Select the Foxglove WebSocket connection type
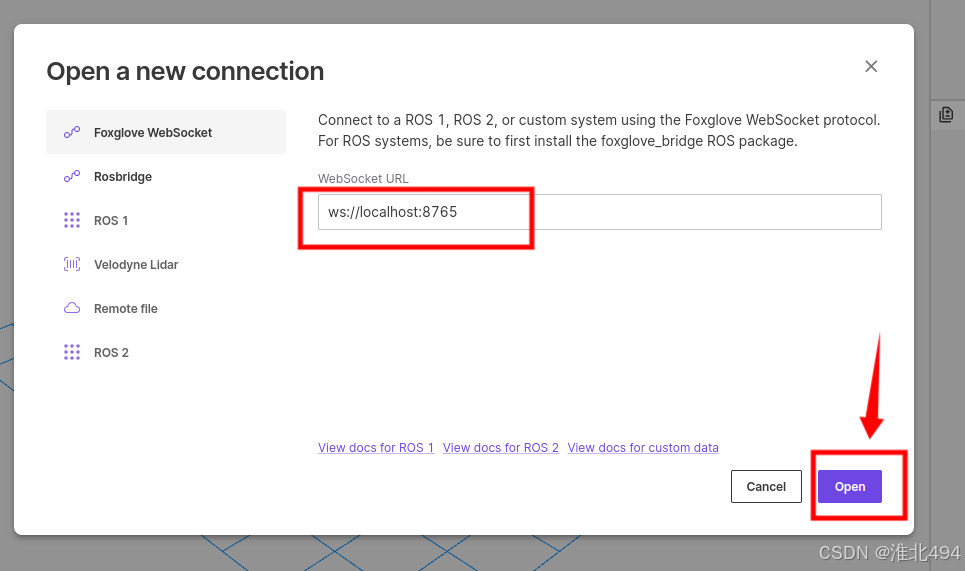The width and height of the screenshot is (965, 571). 166,132
